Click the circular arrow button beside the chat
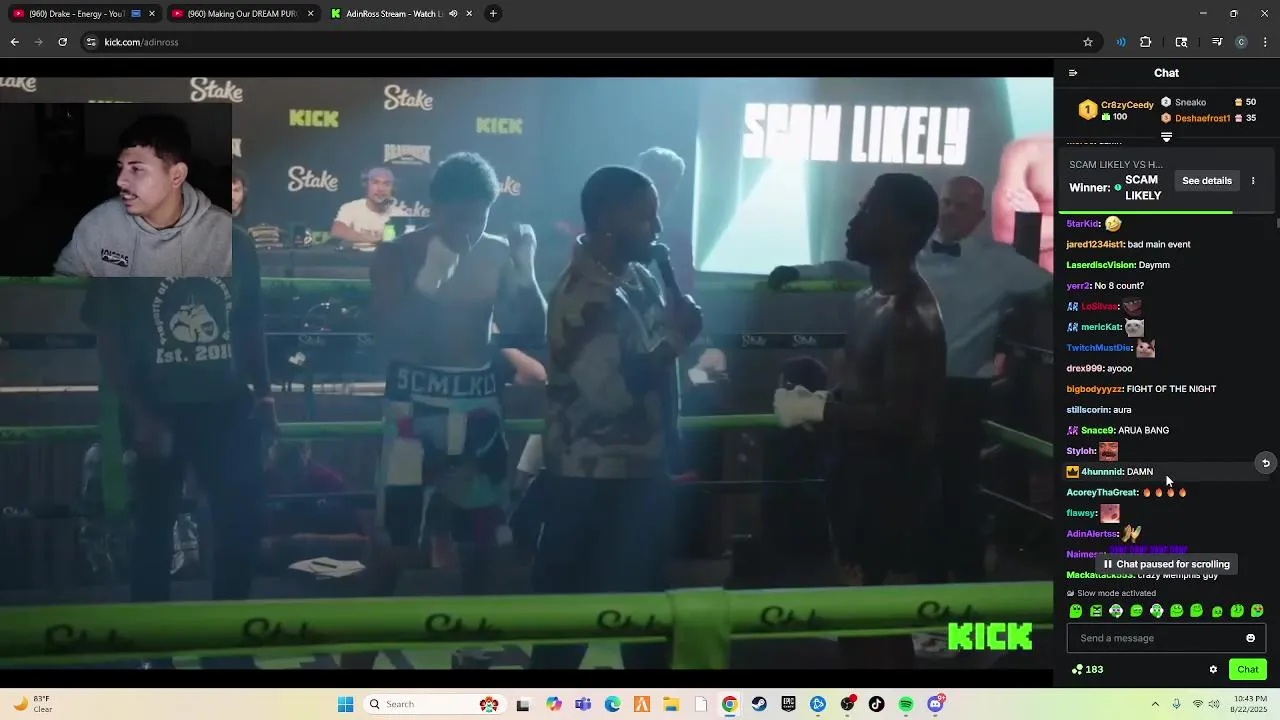 coord(1265,463)
